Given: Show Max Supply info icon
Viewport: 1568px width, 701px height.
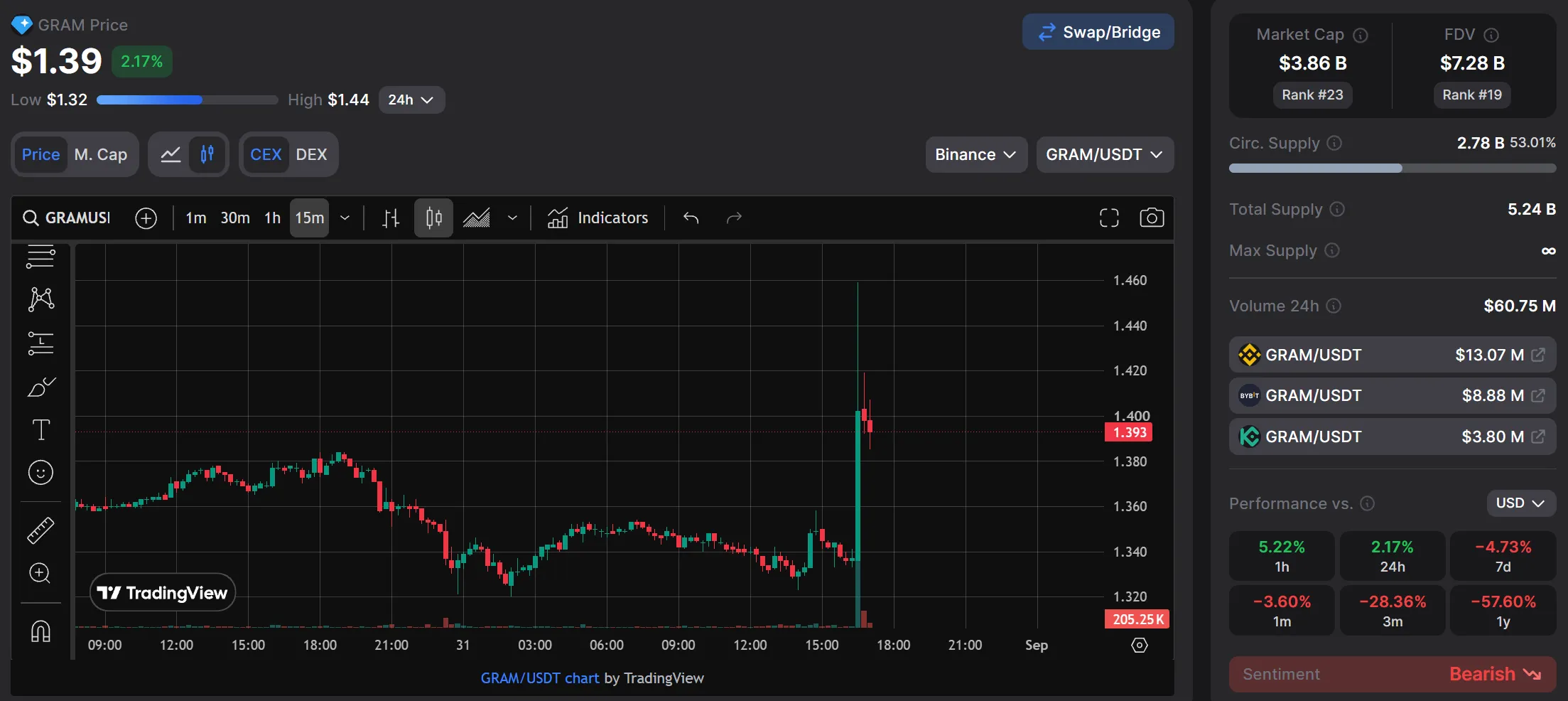Looking at the screenshot, I should point(1332,250).
